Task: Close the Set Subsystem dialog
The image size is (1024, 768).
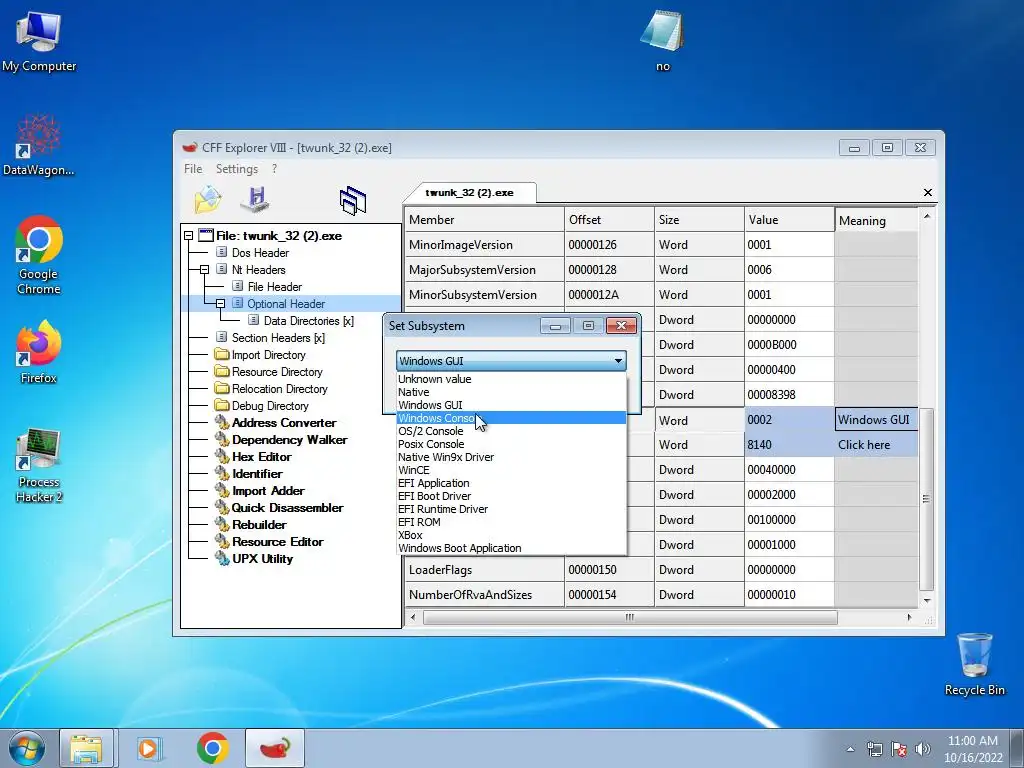Action: pyautogui.click(x=621, y=325)
